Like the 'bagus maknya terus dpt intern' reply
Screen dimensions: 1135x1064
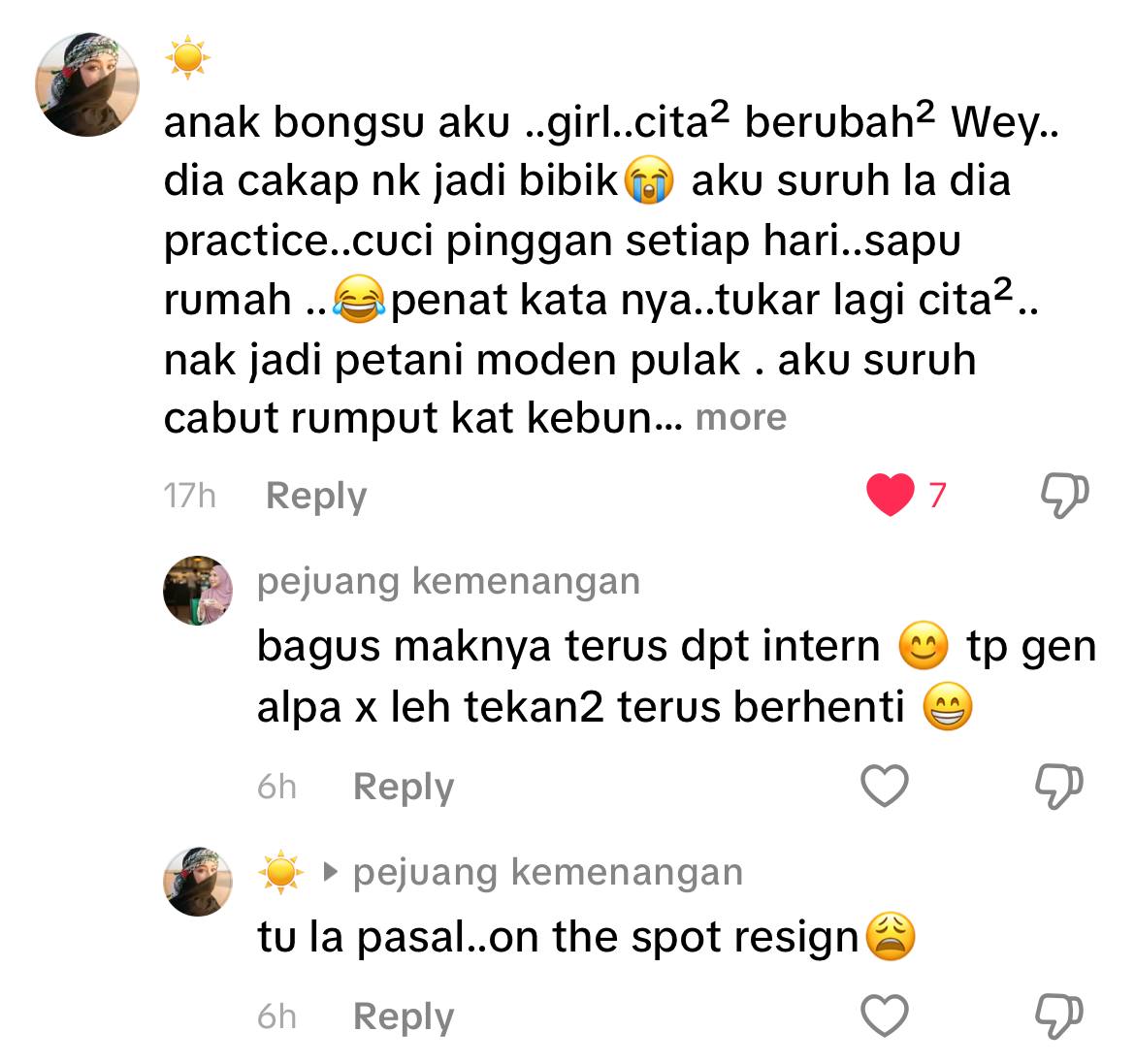(x=885, y=786)
